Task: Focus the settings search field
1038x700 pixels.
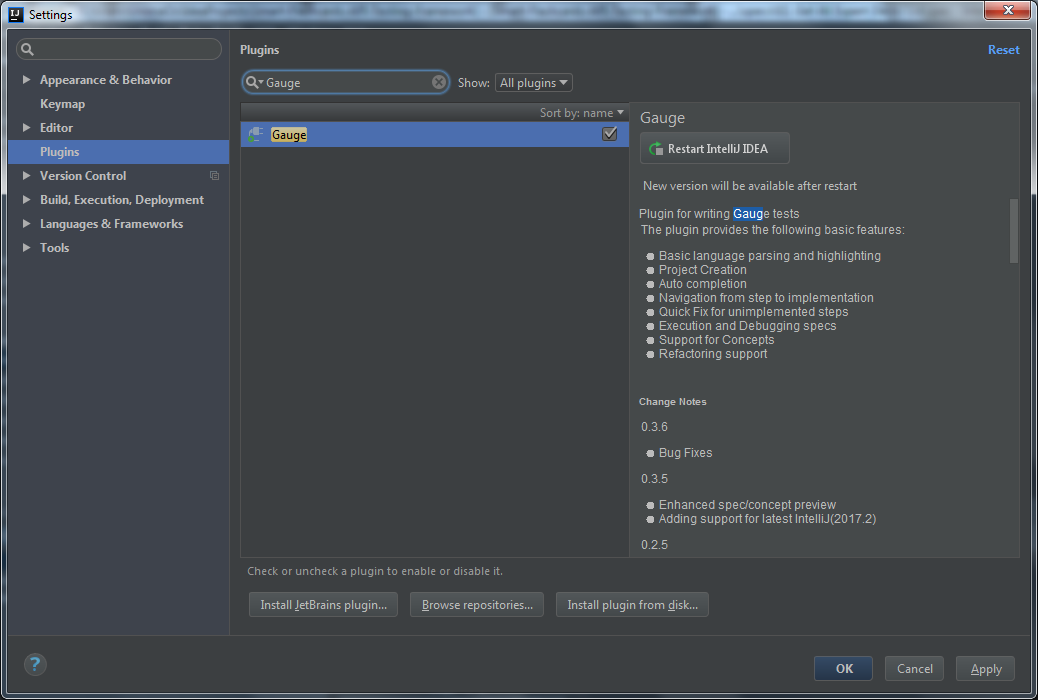Action: 119,49
